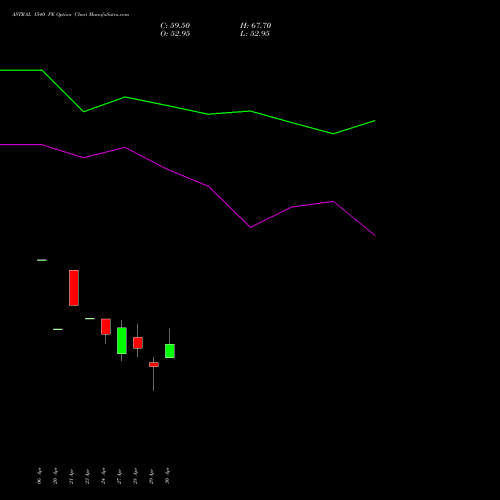Click the close value 'C: 59.50'
The image size is (500, 500).
tap(175, 26)
